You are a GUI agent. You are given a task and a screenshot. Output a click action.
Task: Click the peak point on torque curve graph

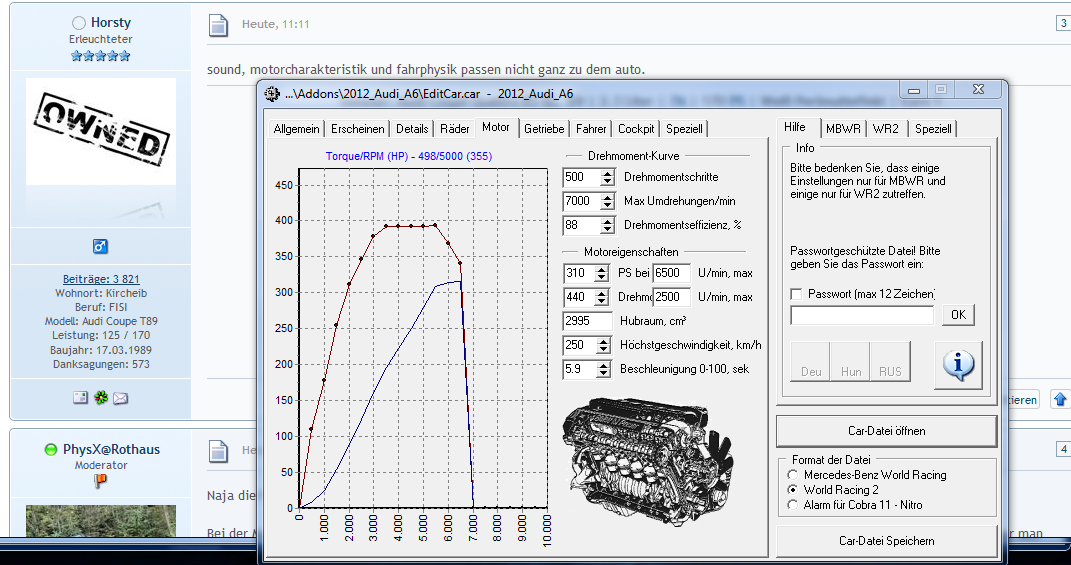[435, 225]
